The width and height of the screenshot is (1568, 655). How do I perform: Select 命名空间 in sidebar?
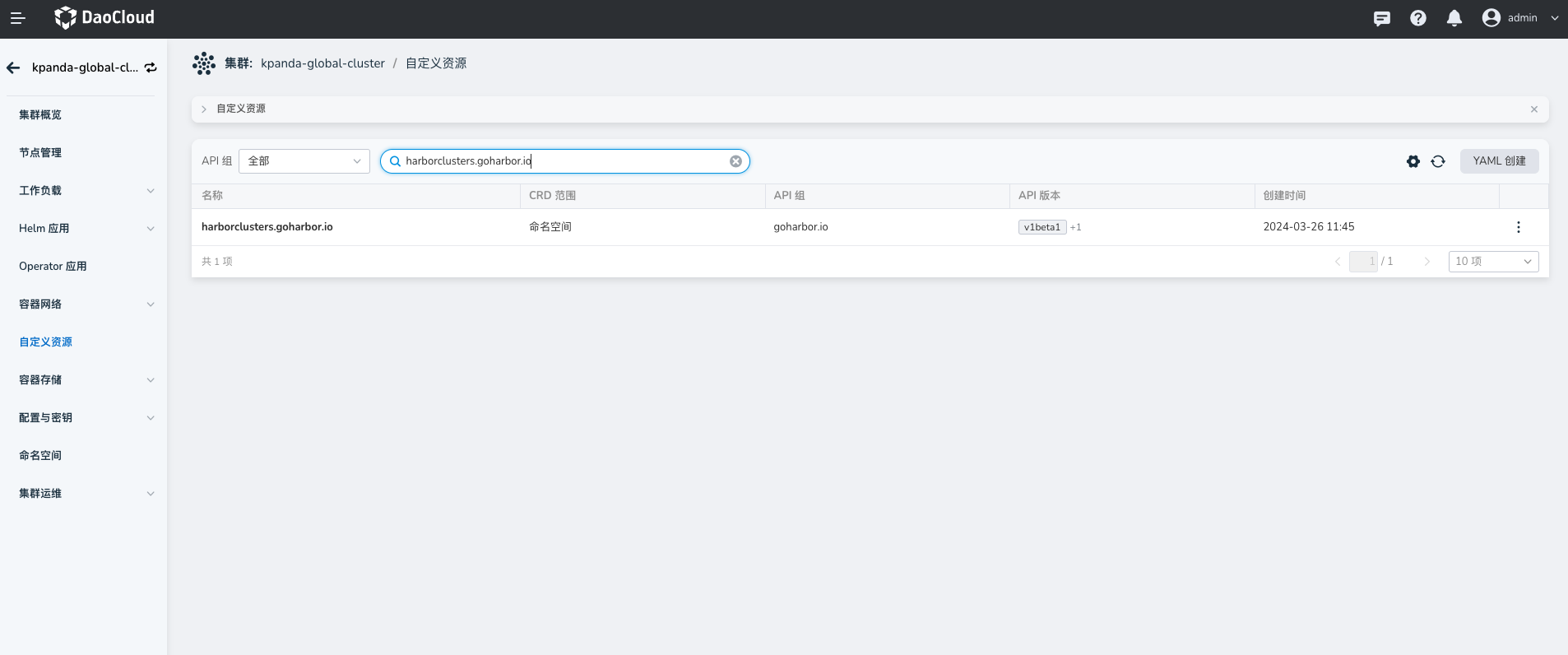pyautogui.click(x=40, y=456)
